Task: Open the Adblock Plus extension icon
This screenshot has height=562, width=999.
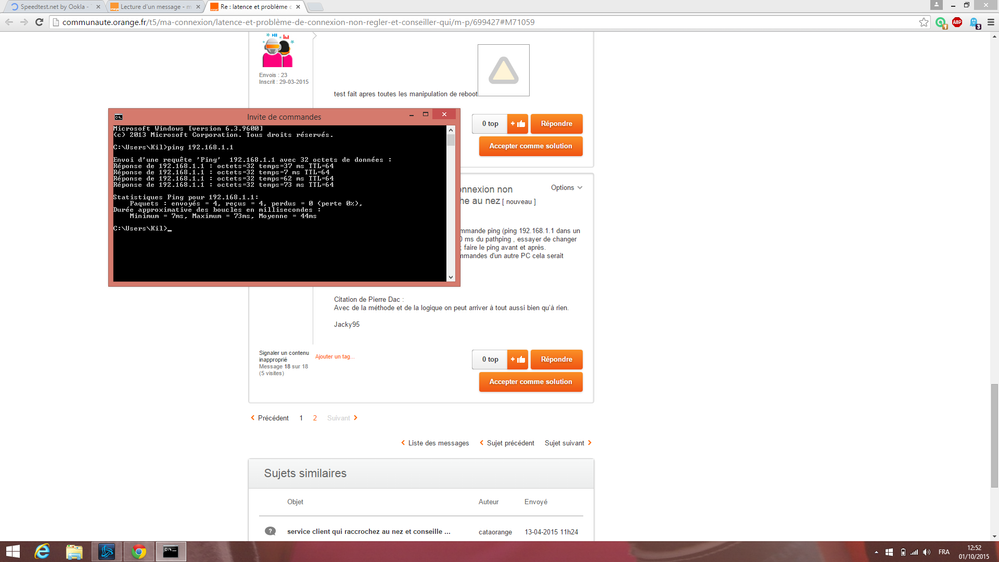Action: pos(957,22)
